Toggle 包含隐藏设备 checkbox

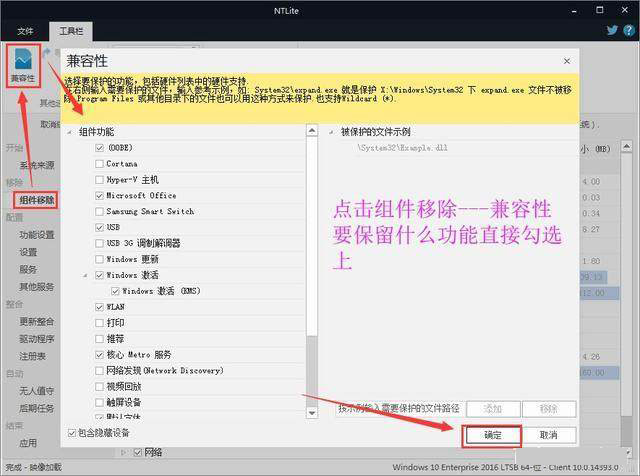[72, 433]
